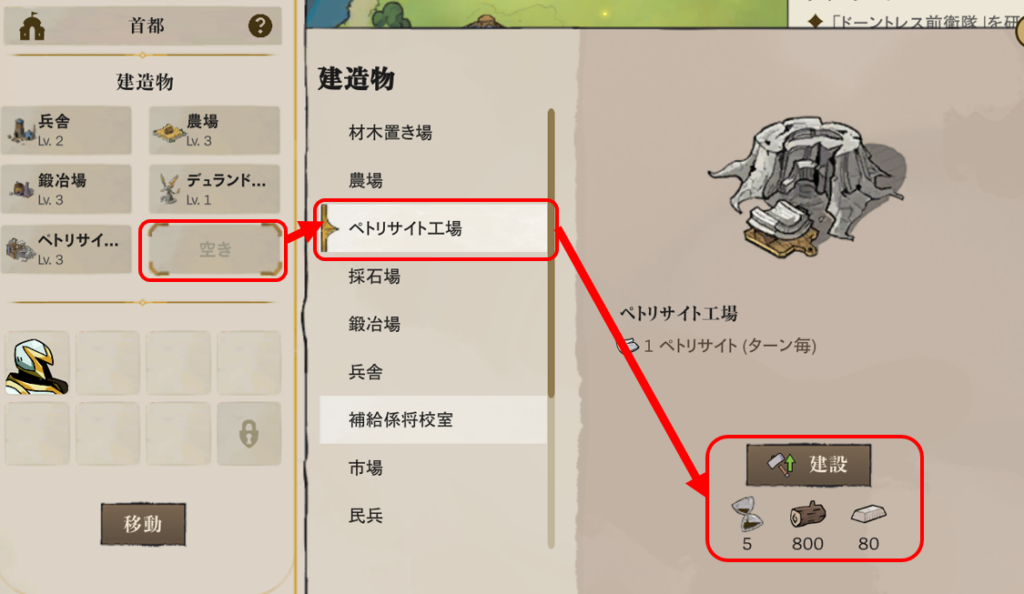Select the 農場 Lv. 3 building slot
The image size is (1024, 594).
tap(214, 131)
